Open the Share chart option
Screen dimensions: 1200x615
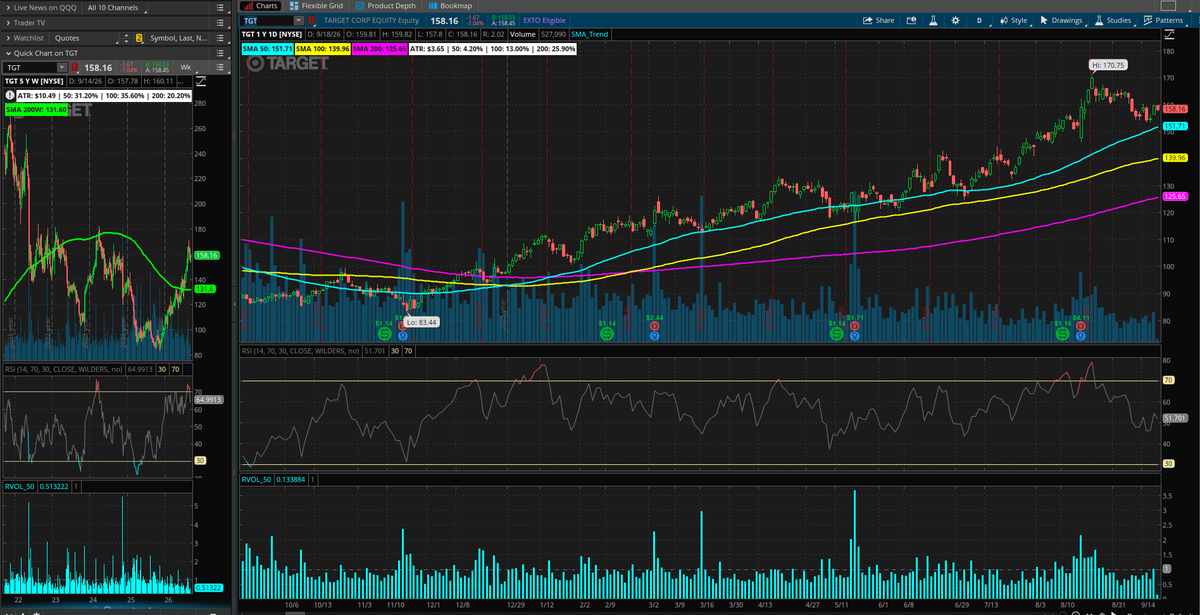(x=880, y=20)
